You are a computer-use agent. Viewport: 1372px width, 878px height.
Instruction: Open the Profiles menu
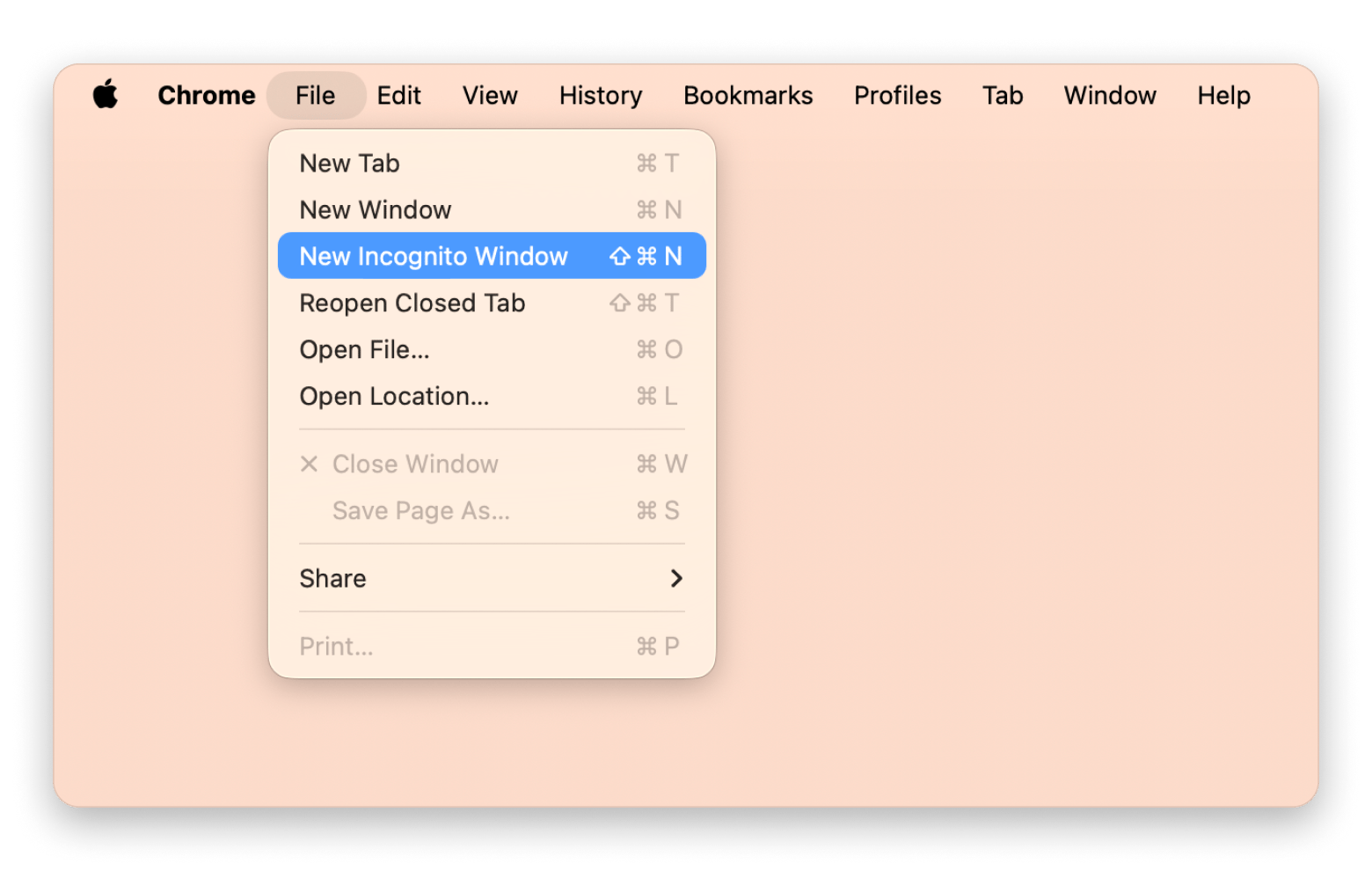897,95
